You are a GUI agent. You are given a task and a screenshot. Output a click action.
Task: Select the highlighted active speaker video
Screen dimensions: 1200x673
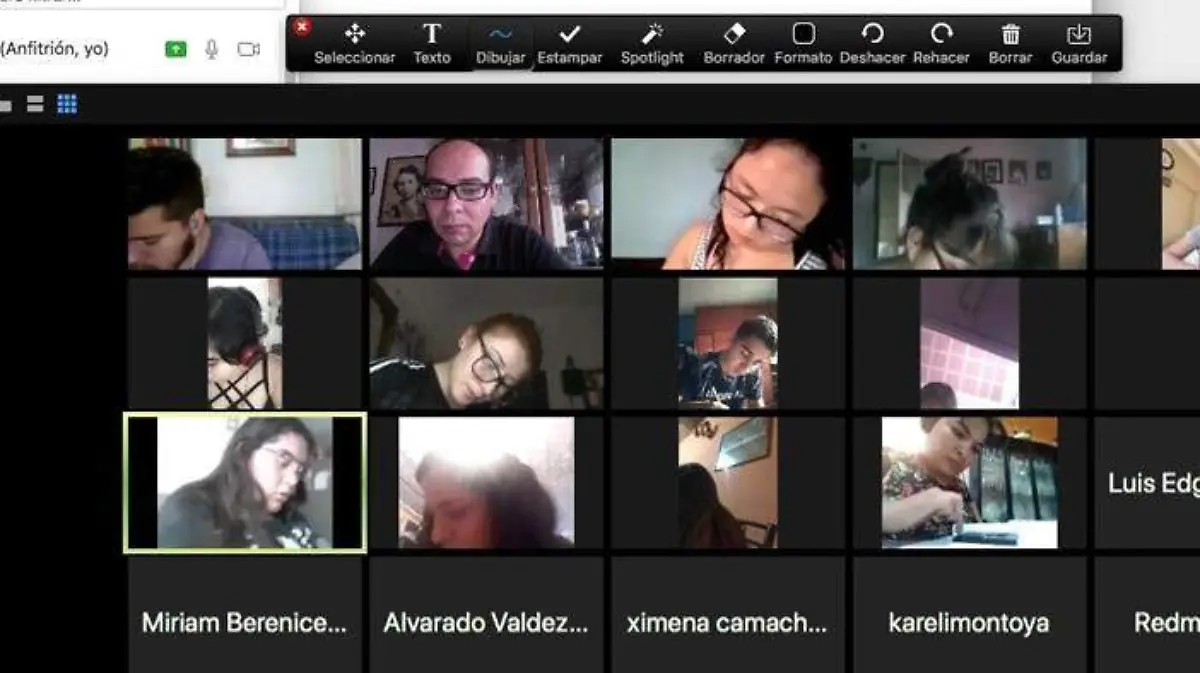click(x=244, y=483)
